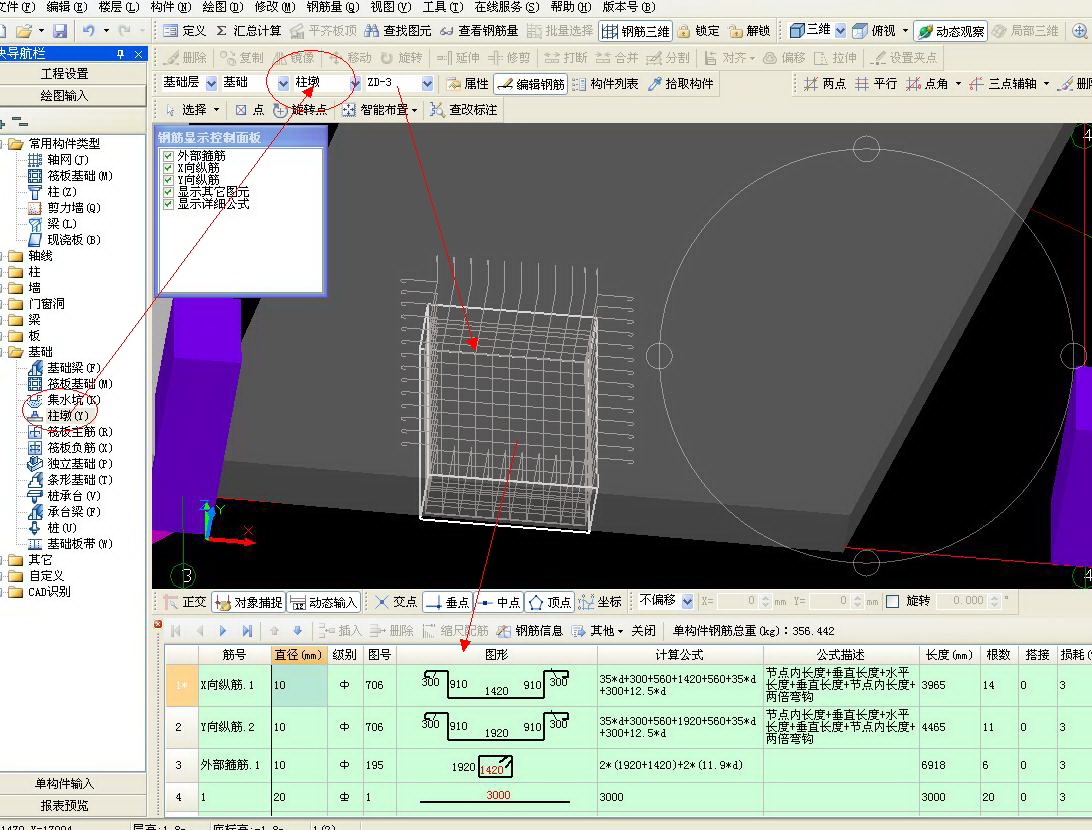Click the 单构件输入 button
1092x830 pixels.
point(65,784)
